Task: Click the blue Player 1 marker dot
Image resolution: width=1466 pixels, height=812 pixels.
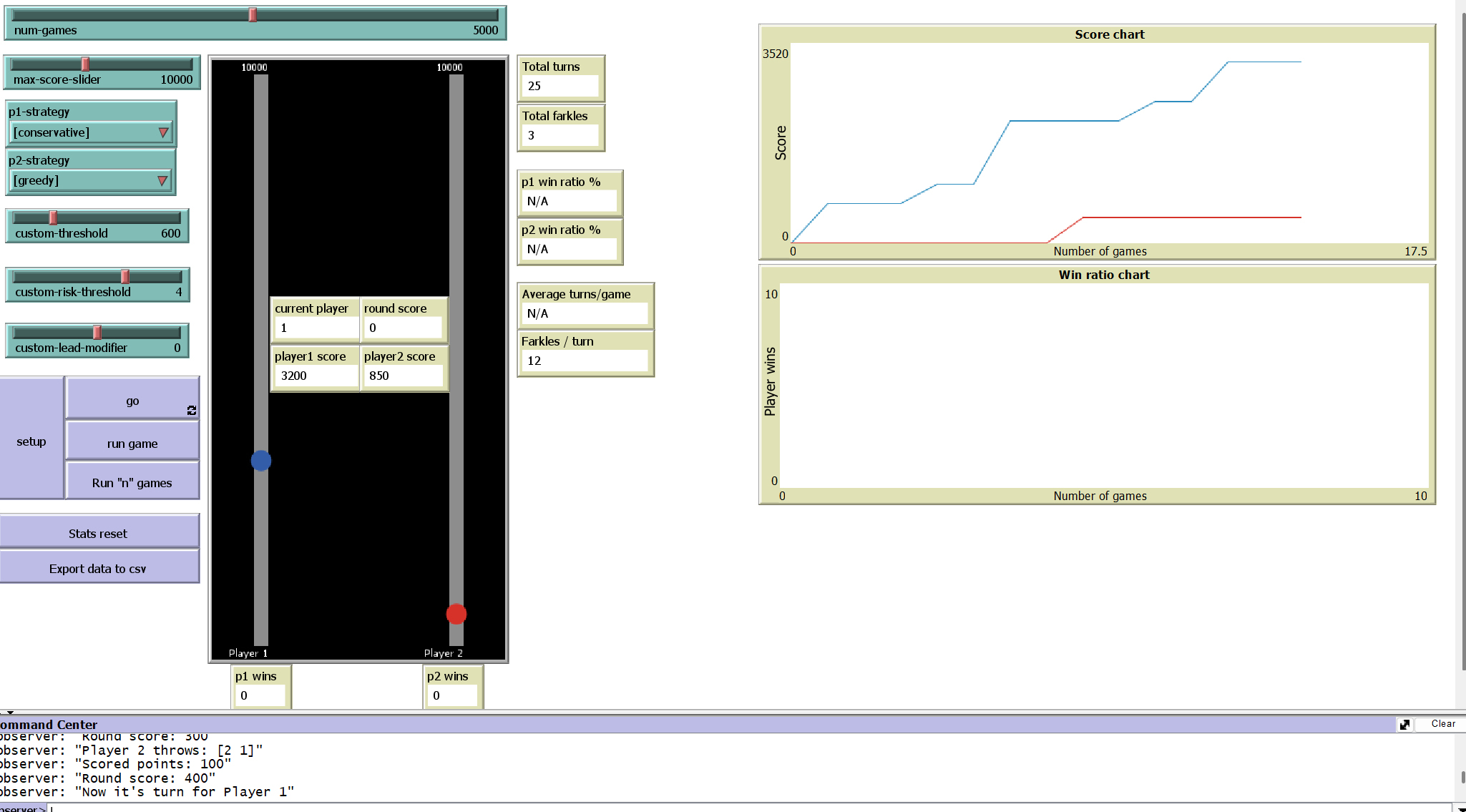Action: (261, 461)
